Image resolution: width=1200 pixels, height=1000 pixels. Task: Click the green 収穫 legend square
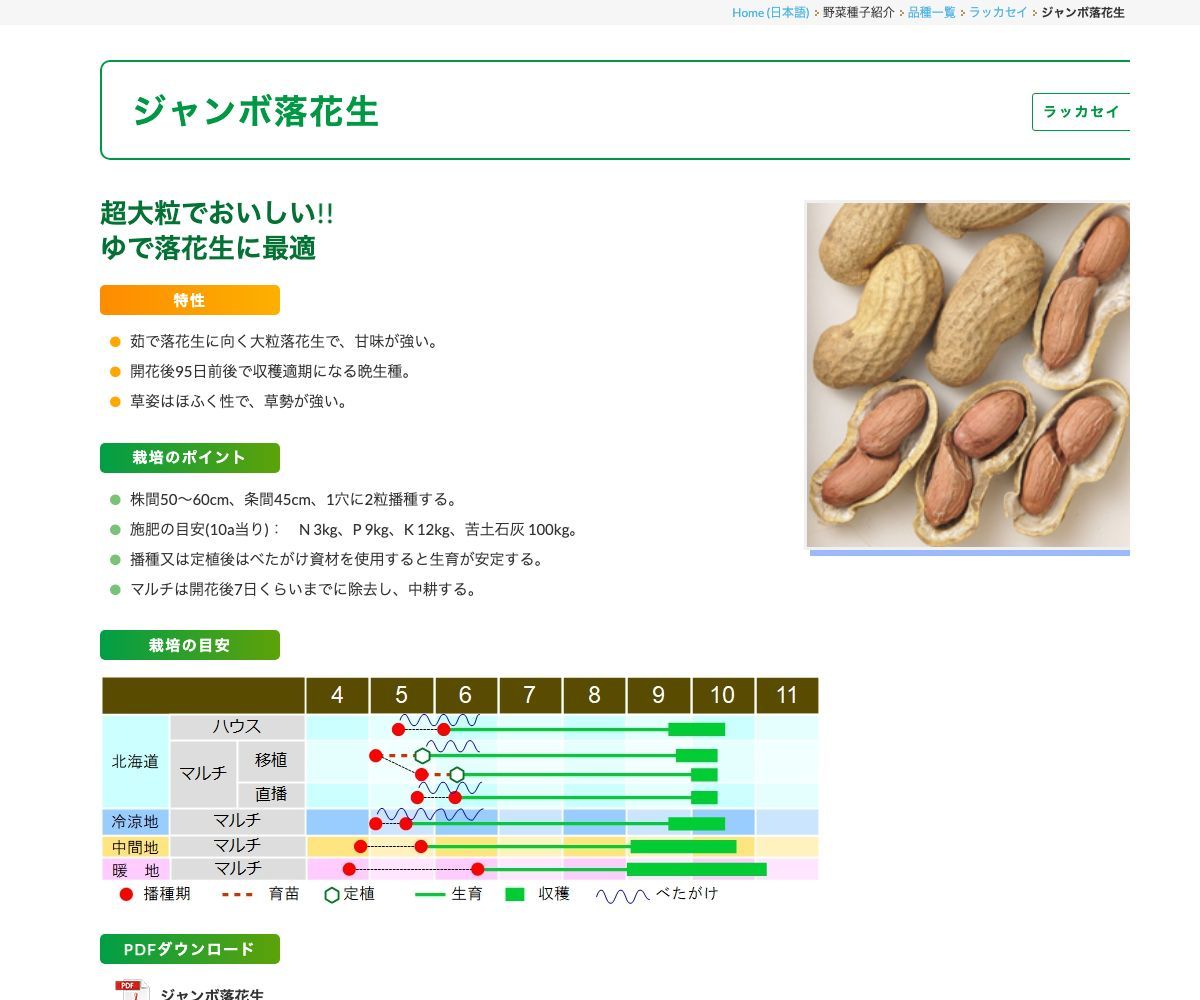[515, 894]
